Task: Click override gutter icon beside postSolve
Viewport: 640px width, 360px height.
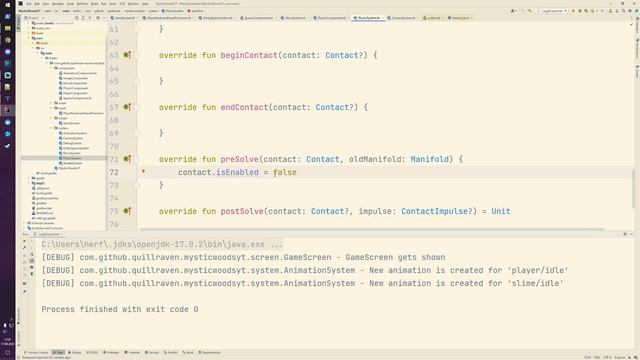Action: (127, 211)
